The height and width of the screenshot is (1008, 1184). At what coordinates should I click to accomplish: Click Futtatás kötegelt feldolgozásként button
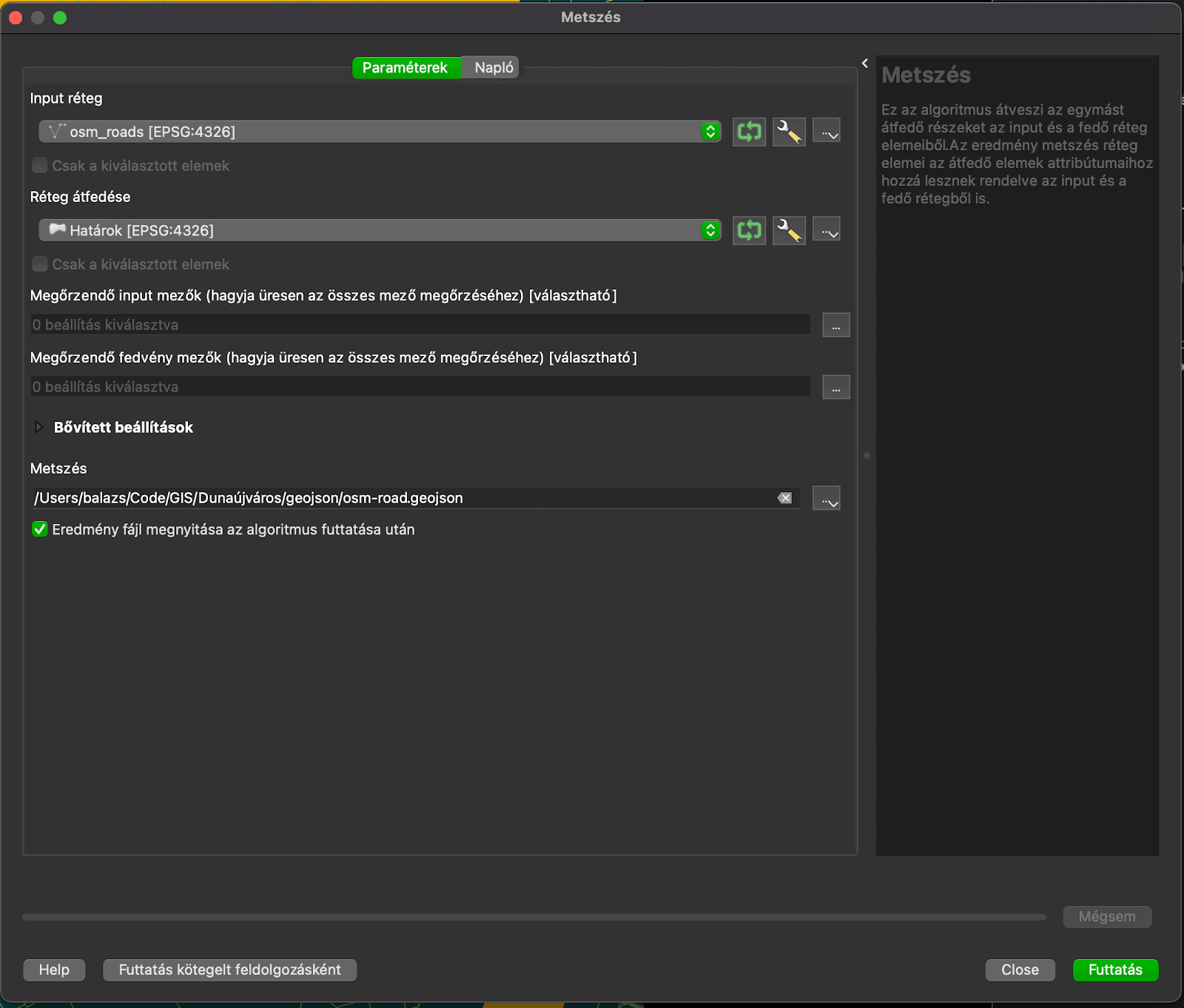pyautogui.click(x=229, y=970)
